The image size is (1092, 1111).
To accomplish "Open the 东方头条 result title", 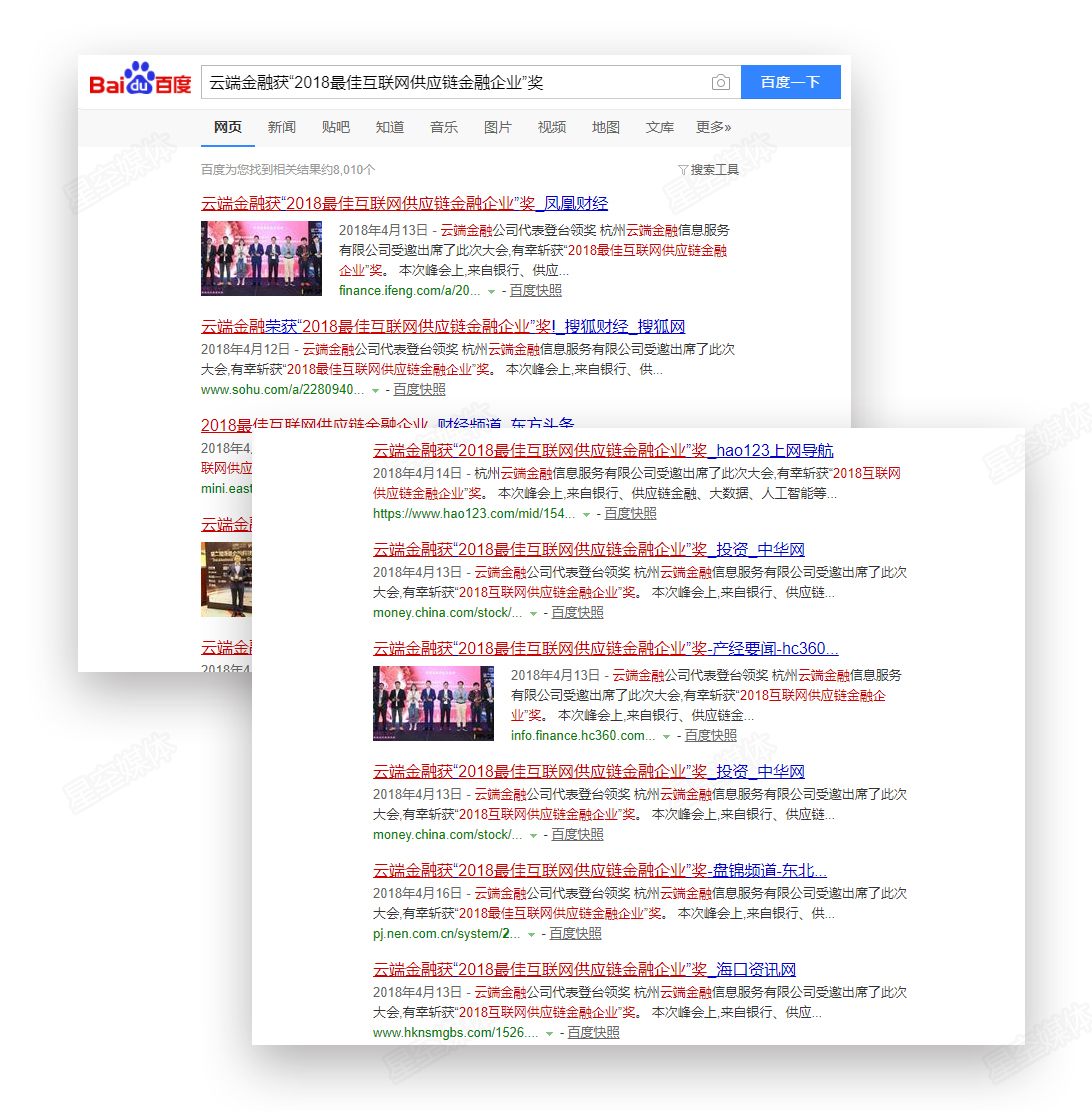I will pos(388,425).
